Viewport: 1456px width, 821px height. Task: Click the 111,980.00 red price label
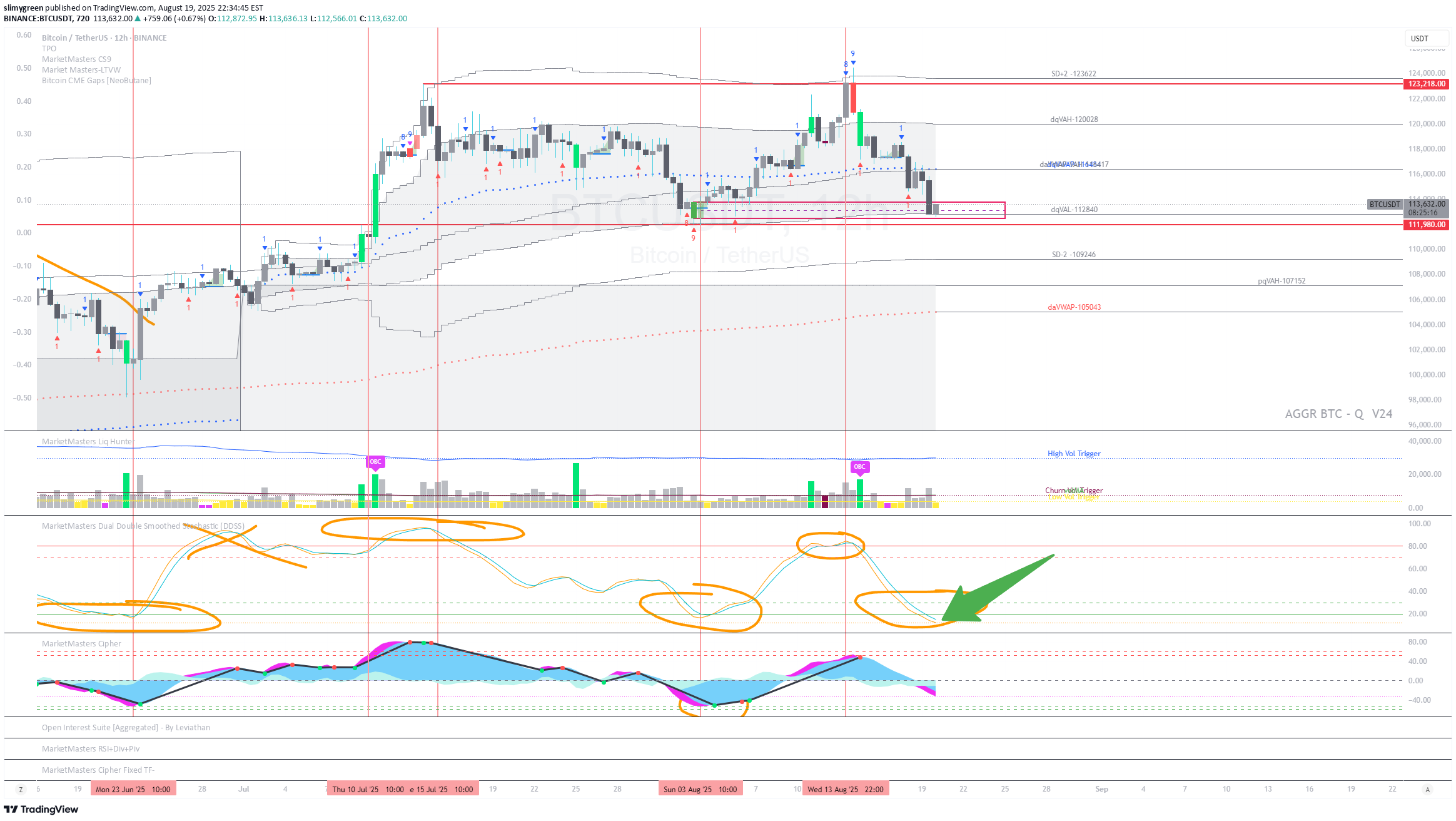(x=1426, y=225)
